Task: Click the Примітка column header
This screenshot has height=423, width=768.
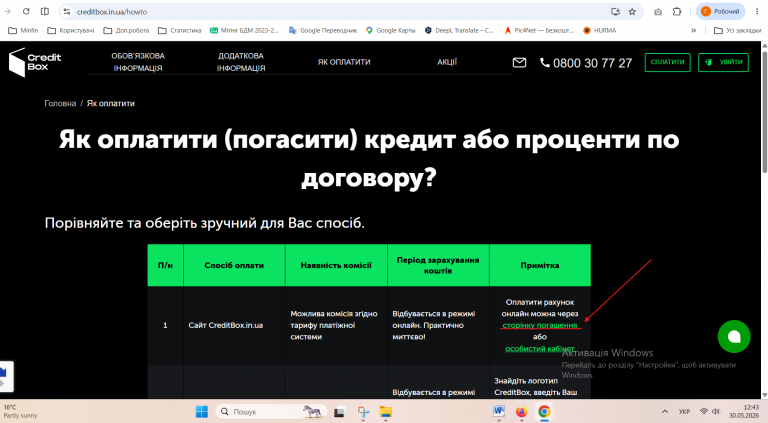Action: pyautogui.click(x=540, y=265)
